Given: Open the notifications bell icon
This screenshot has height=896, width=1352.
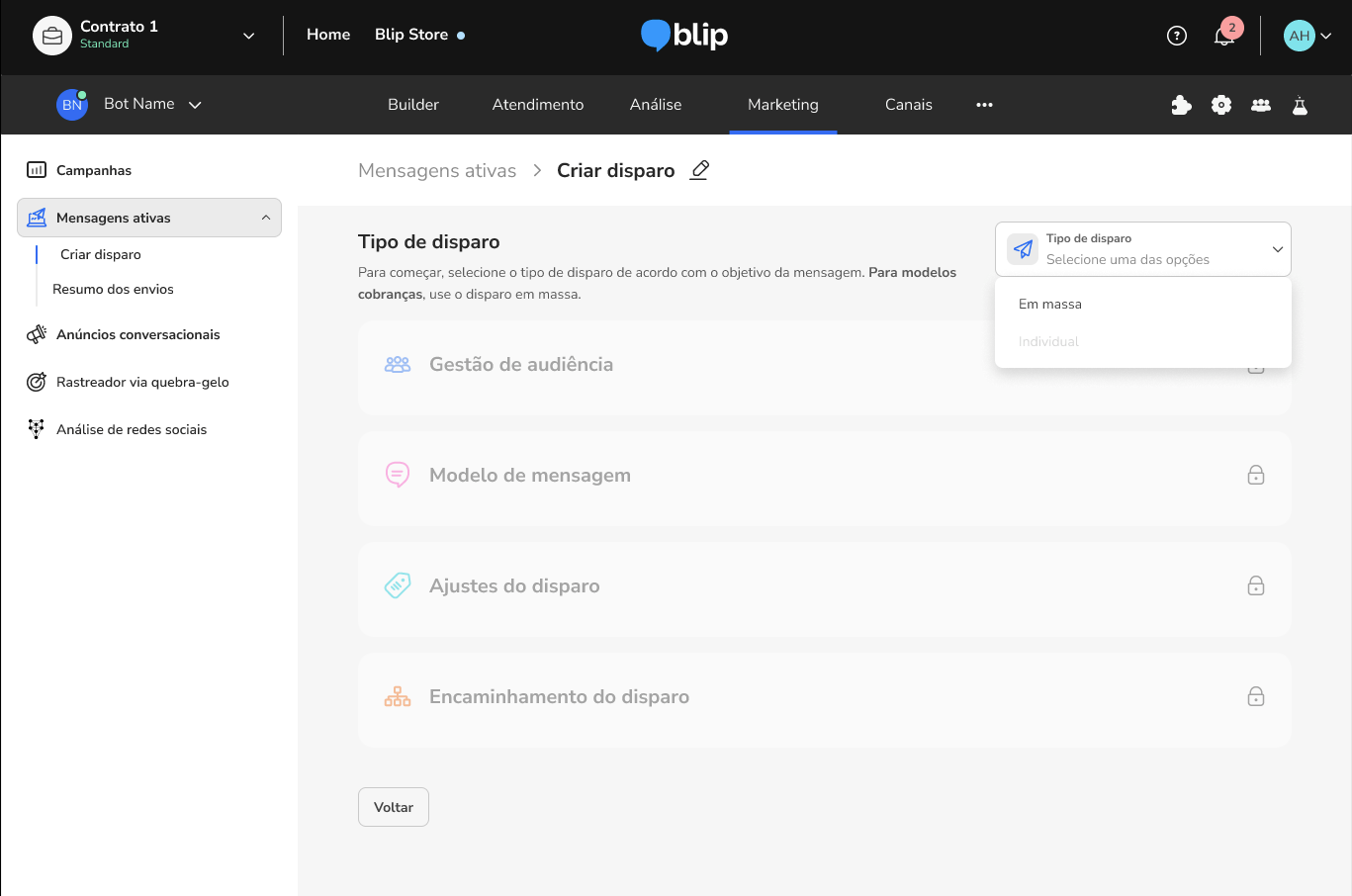Looking at the screenshot, I should point(1224,36).
